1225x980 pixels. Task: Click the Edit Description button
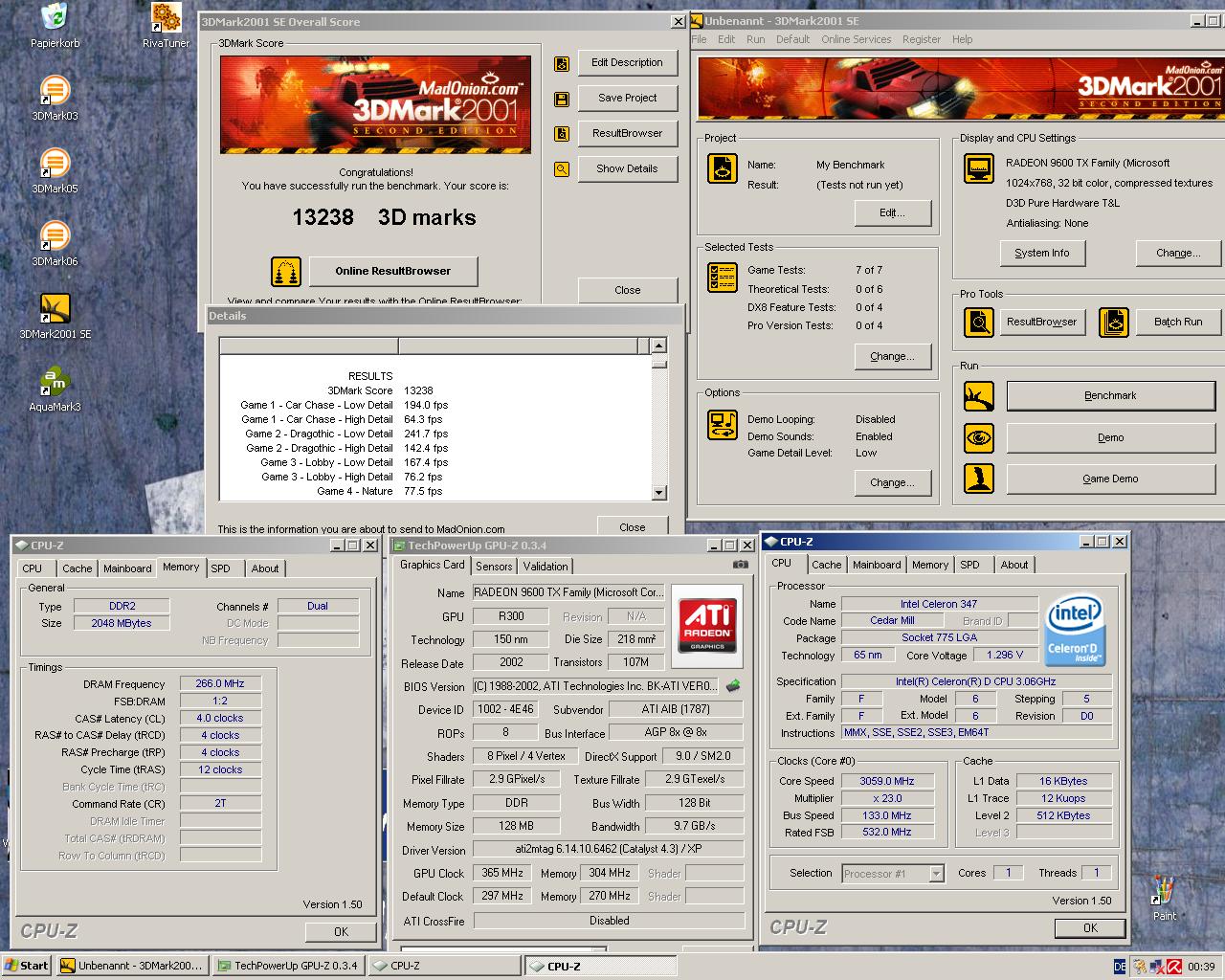coord(627,63)
